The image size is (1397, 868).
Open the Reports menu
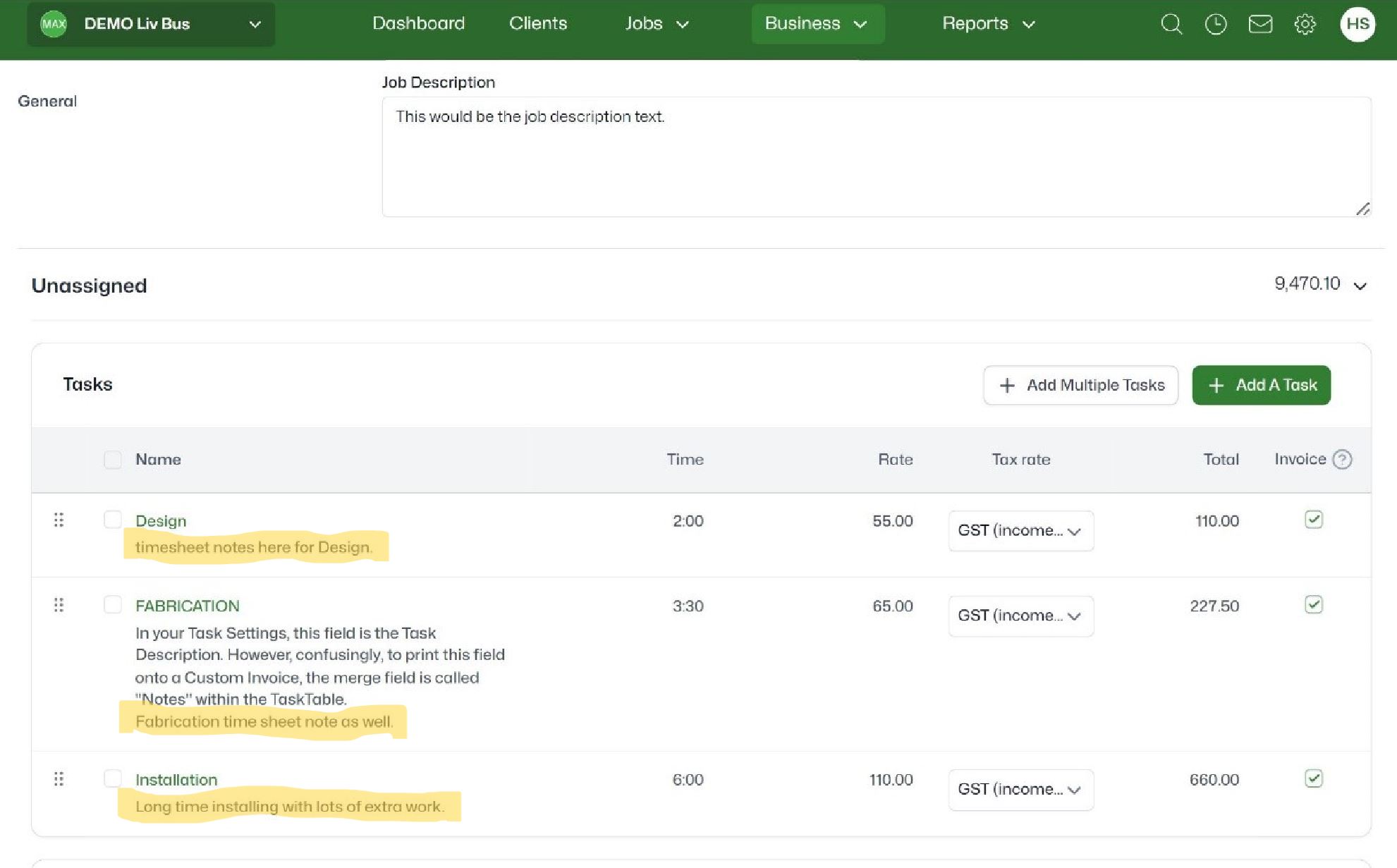coord(989,23)
